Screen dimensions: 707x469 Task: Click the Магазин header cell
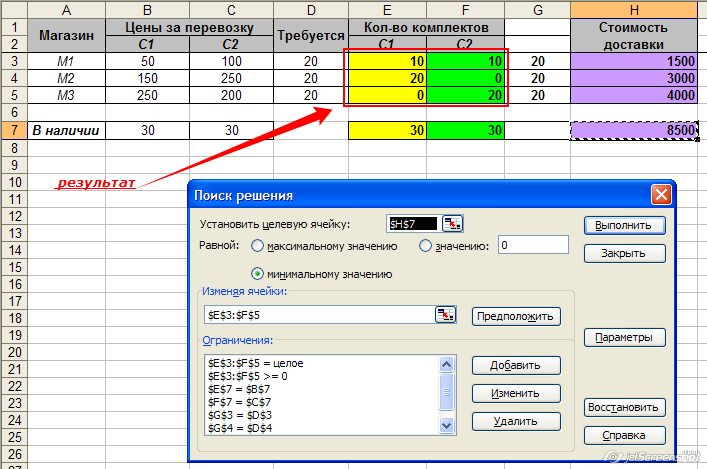(x=67, y=35)
